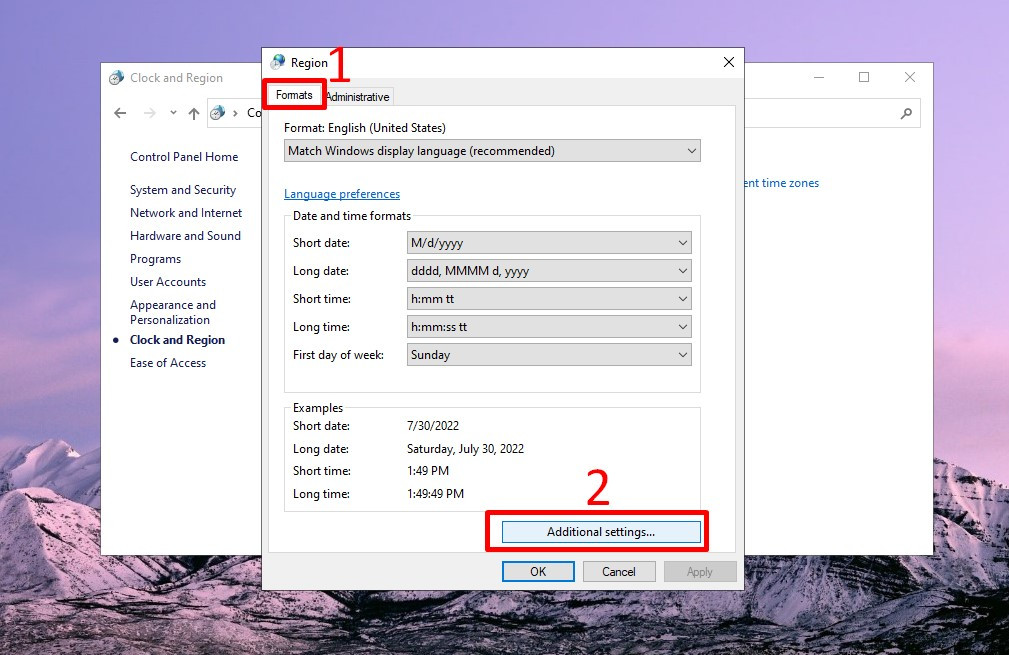The height and width of the screenshot is (655, 1009).
Task: Change the First day of week dropdown
Action: point(685,354)
